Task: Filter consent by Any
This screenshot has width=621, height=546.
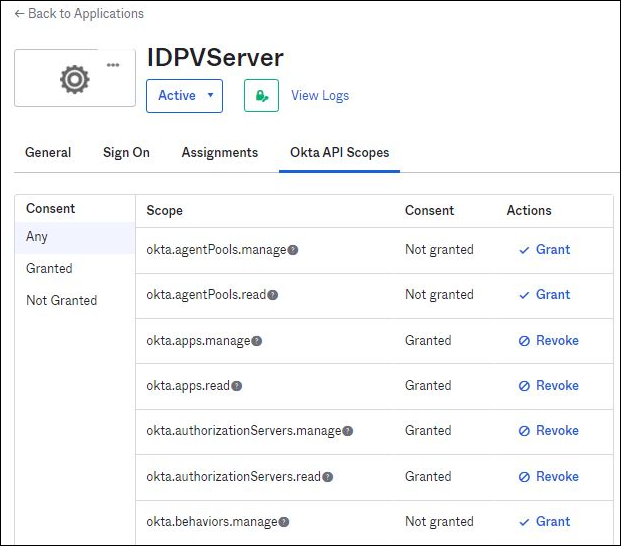Action: tap(75, 237)
